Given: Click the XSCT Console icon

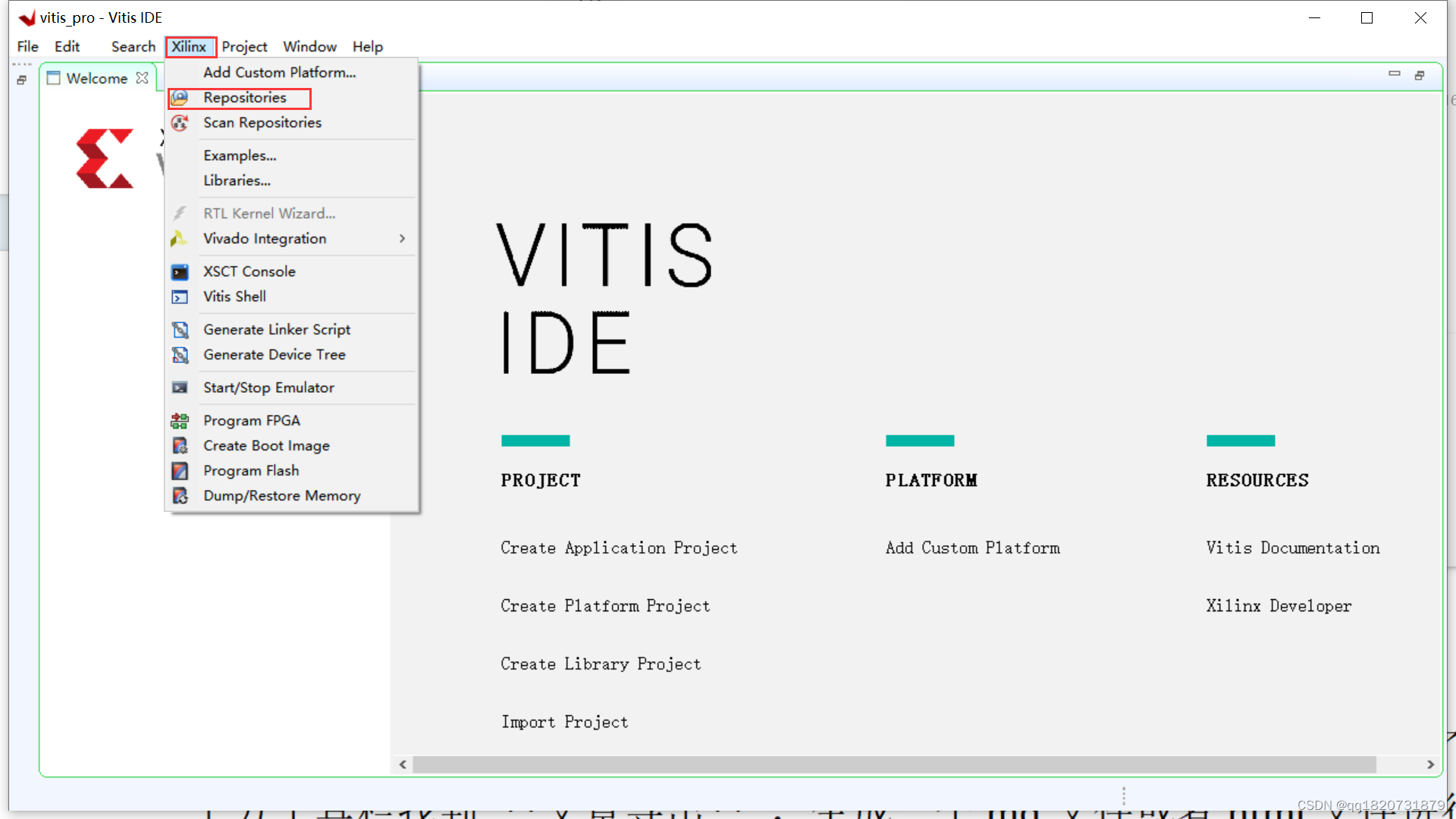Looking at the screenshot, I should point(180,272).
